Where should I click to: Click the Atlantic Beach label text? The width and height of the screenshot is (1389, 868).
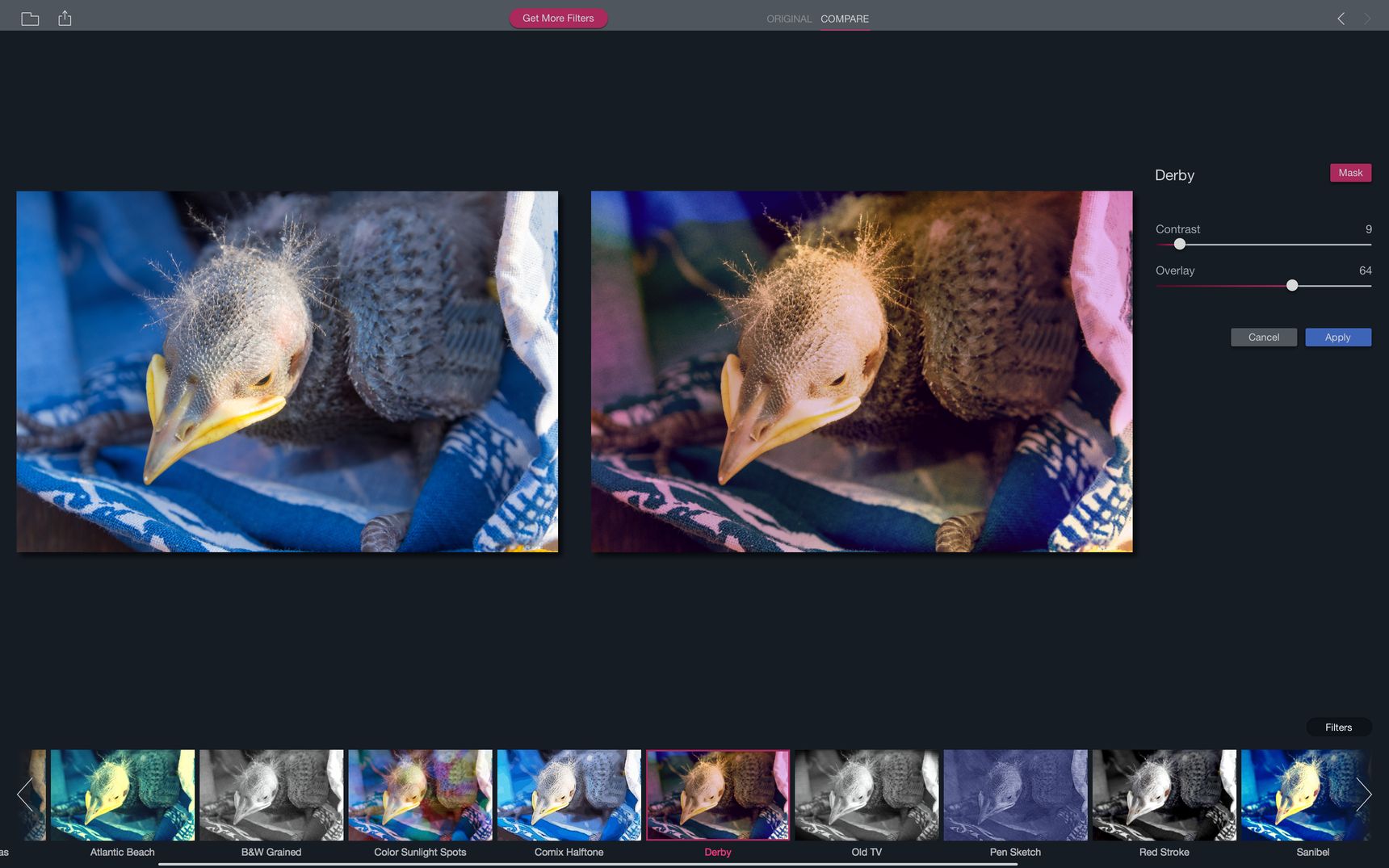(123, 852)
